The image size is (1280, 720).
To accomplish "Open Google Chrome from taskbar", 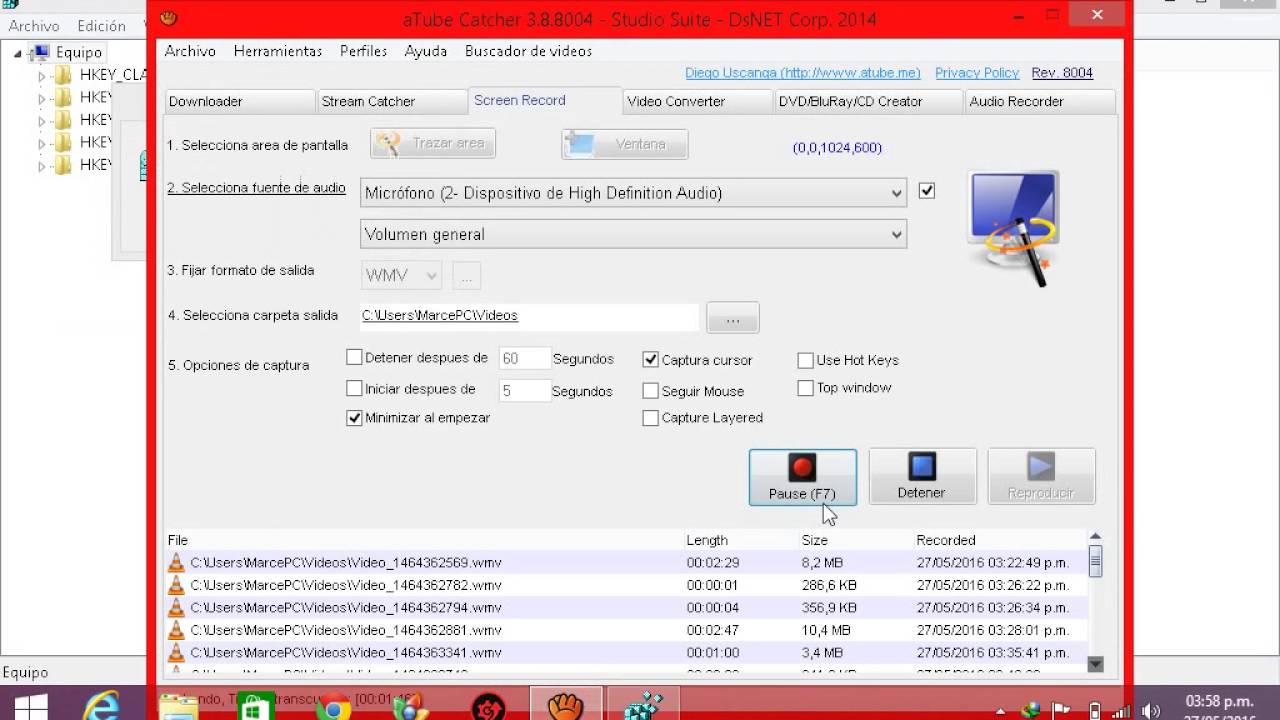I will 335,707.
